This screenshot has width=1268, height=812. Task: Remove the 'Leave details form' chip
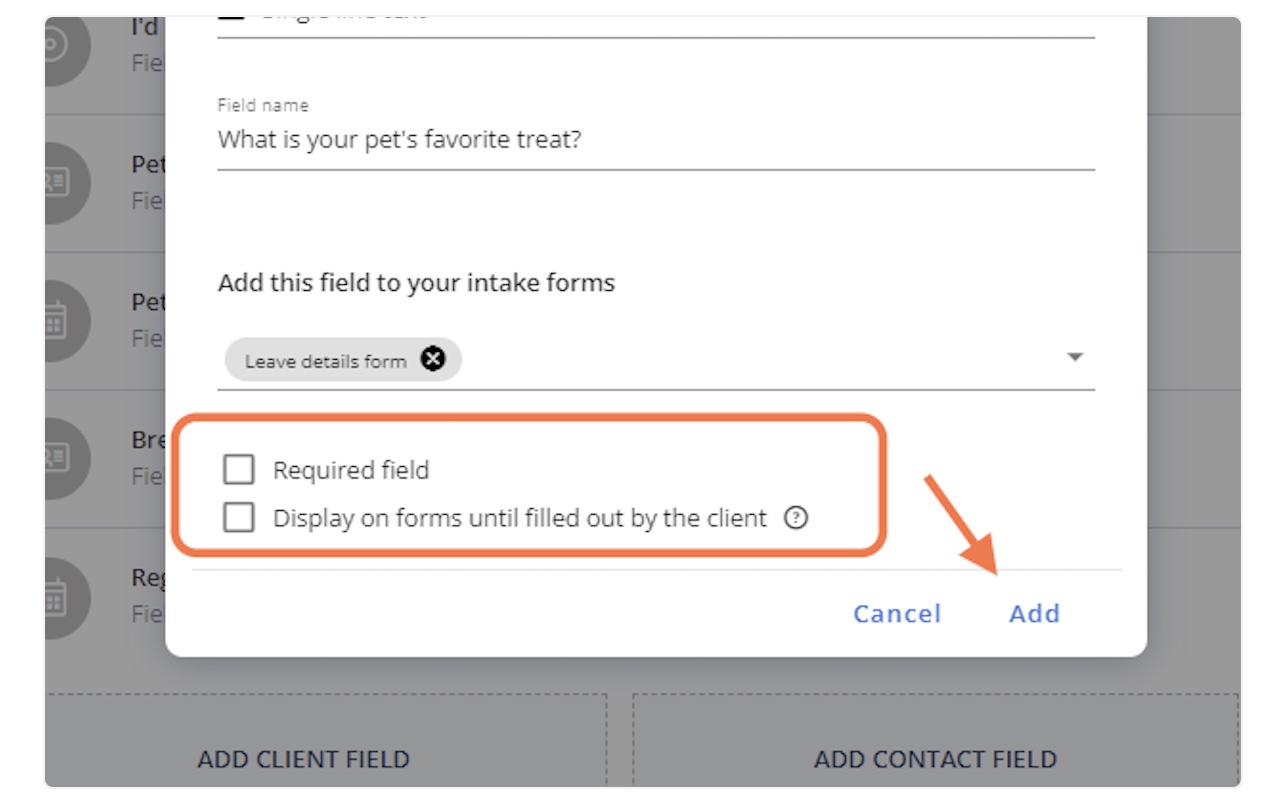click(433, 360)
